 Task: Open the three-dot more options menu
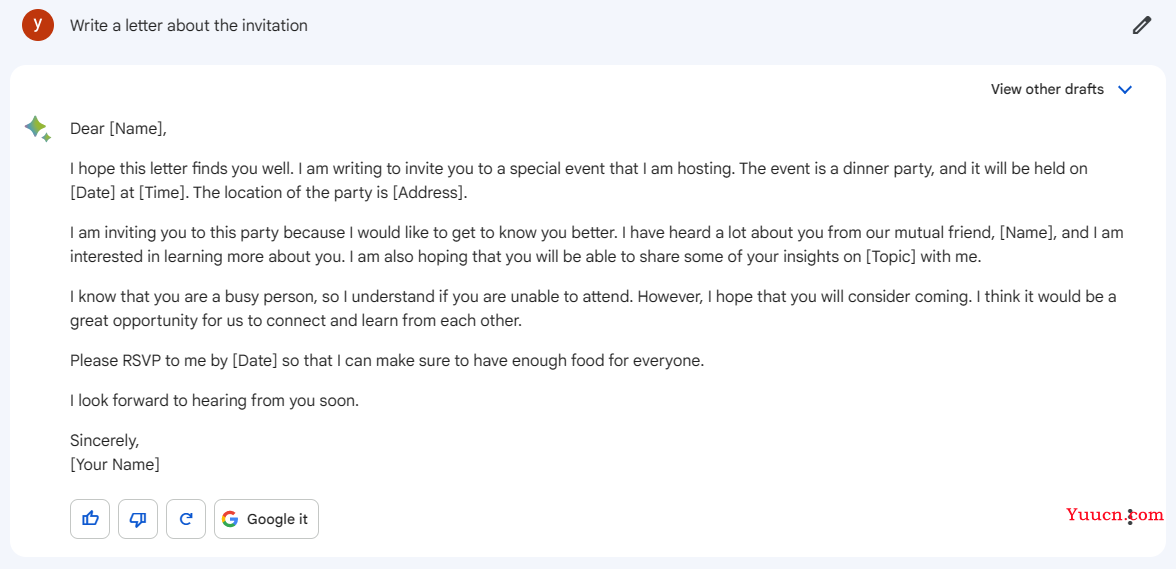click(1130, 516)
